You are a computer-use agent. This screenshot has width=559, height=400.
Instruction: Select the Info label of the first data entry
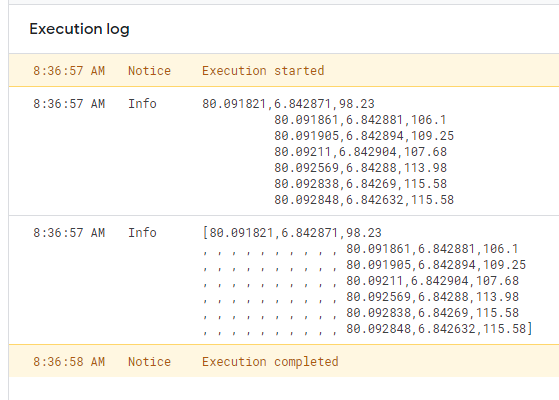(142, 104)
